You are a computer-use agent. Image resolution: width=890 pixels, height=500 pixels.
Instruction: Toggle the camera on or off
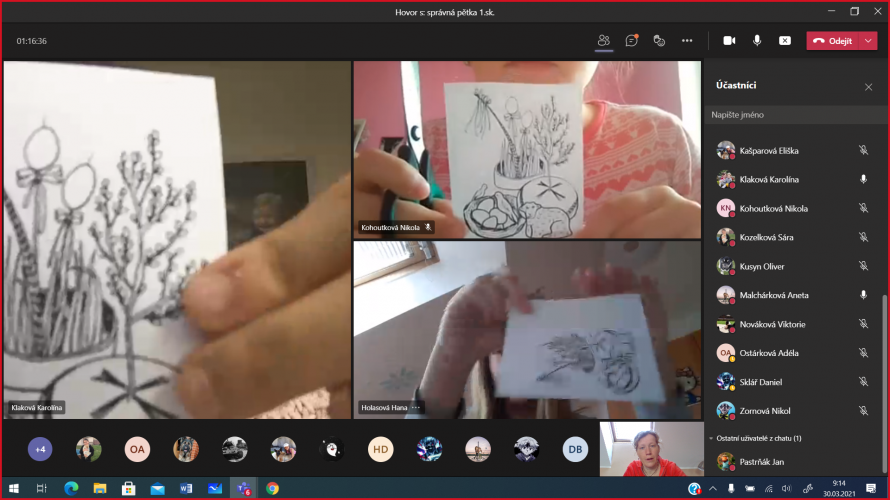point(729,41)
